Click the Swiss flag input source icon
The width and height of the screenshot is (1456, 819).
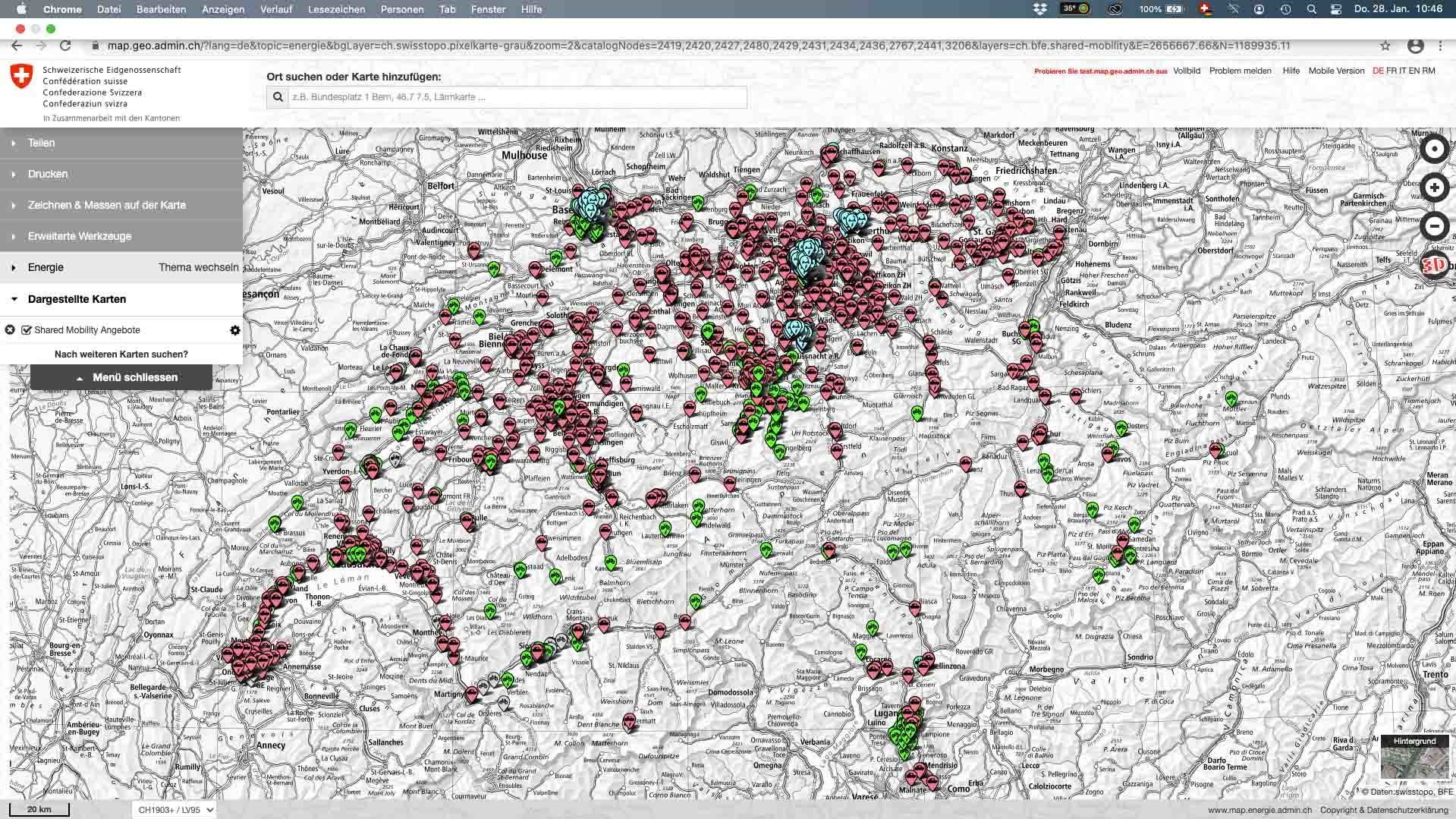click(1206, 9)
